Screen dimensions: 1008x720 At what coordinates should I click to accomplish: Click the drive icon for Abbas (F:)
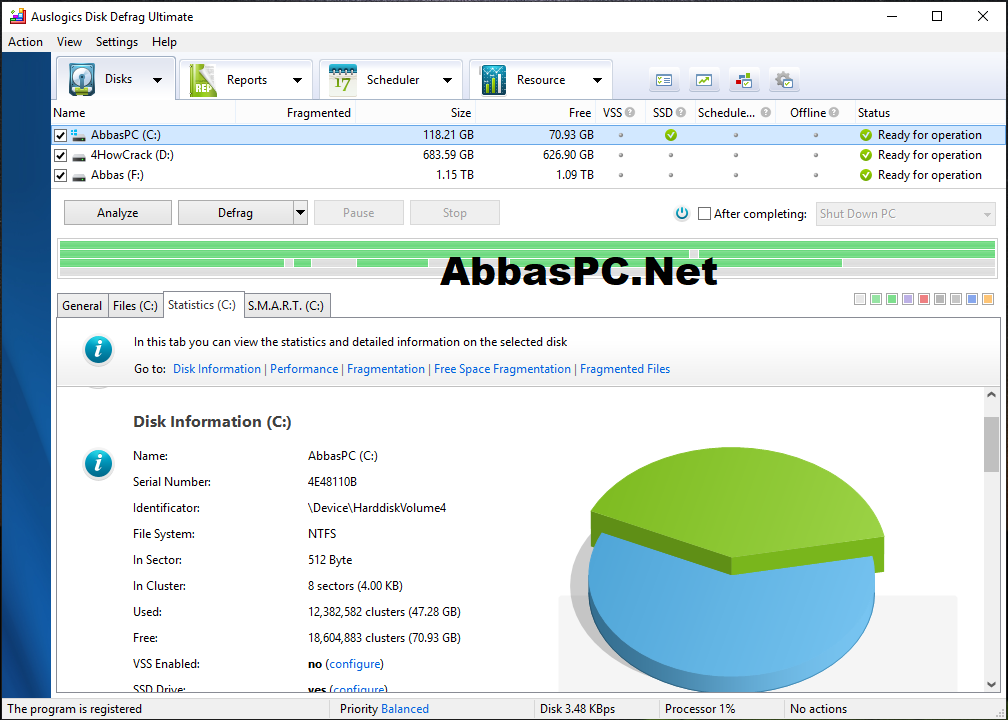78,176
